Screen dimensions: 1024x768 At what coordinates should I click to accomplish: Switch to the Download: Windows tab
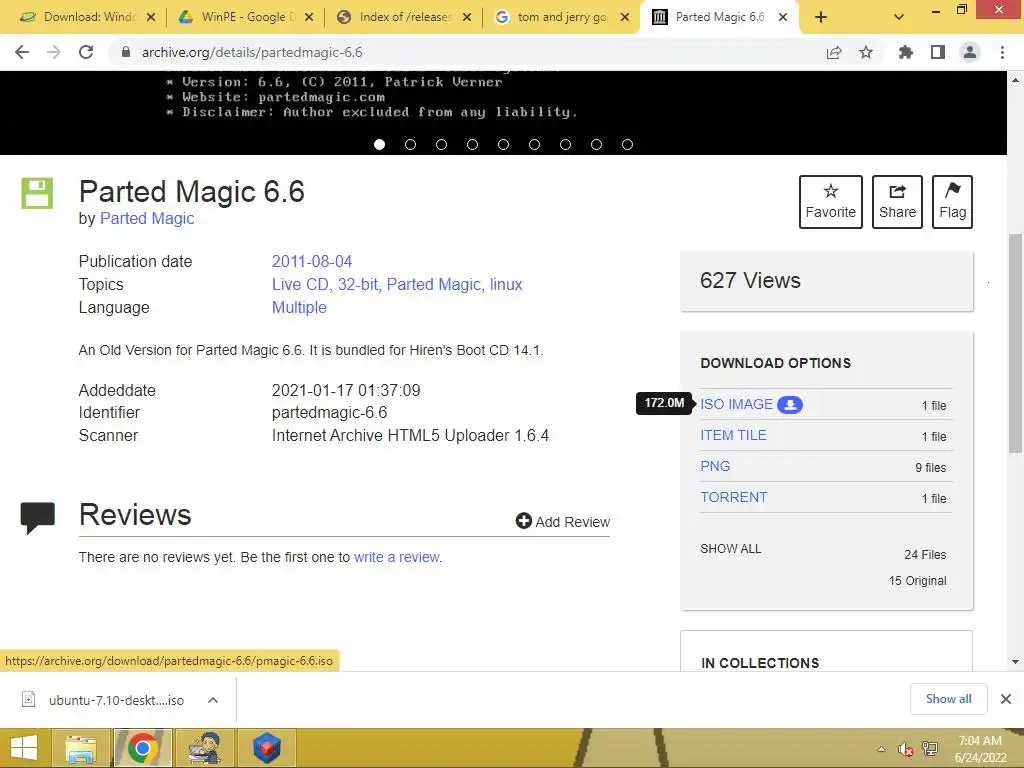click(x=80, y=17)
